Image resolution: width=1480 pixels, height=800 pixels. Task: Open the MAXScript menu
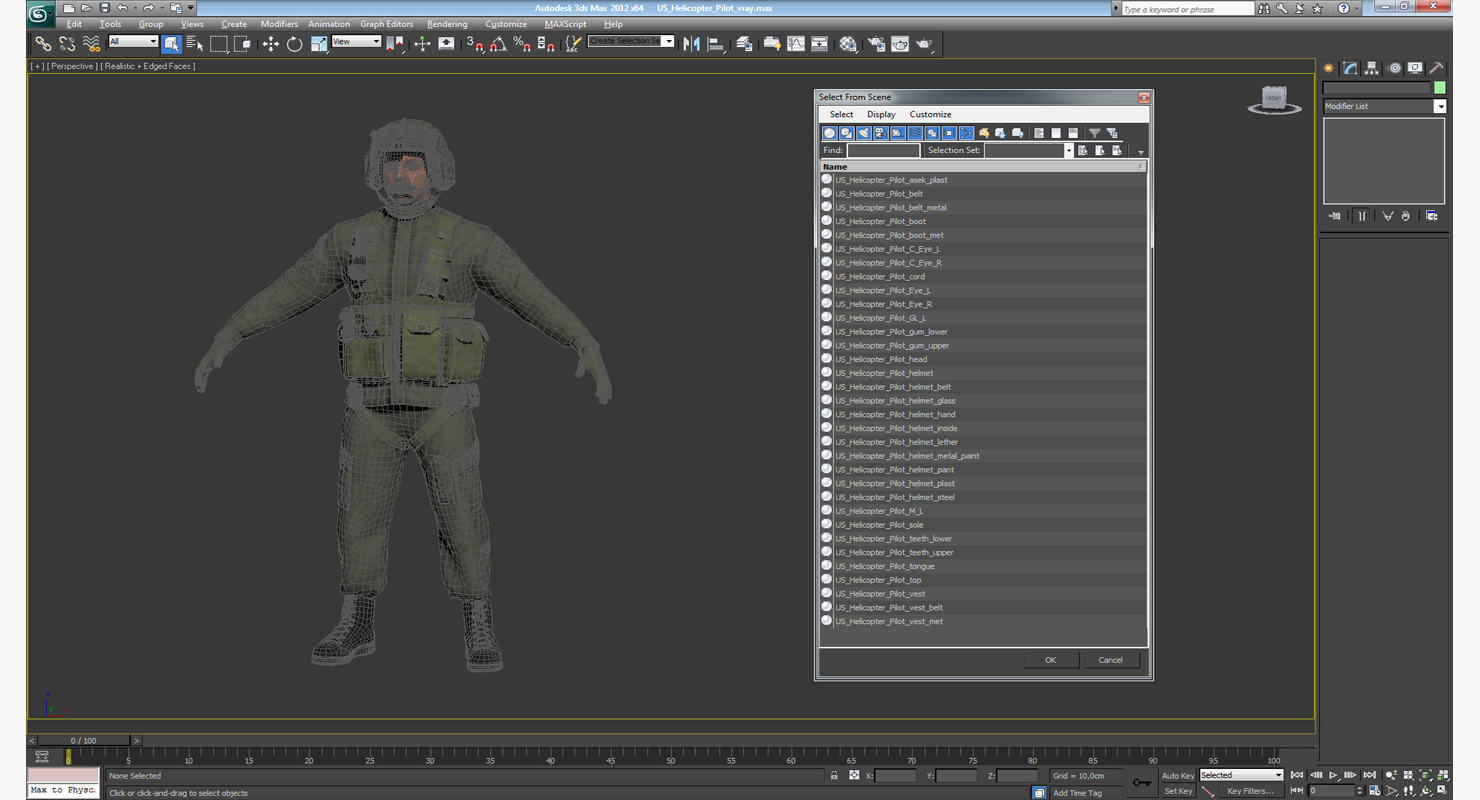tap(565, 24)
